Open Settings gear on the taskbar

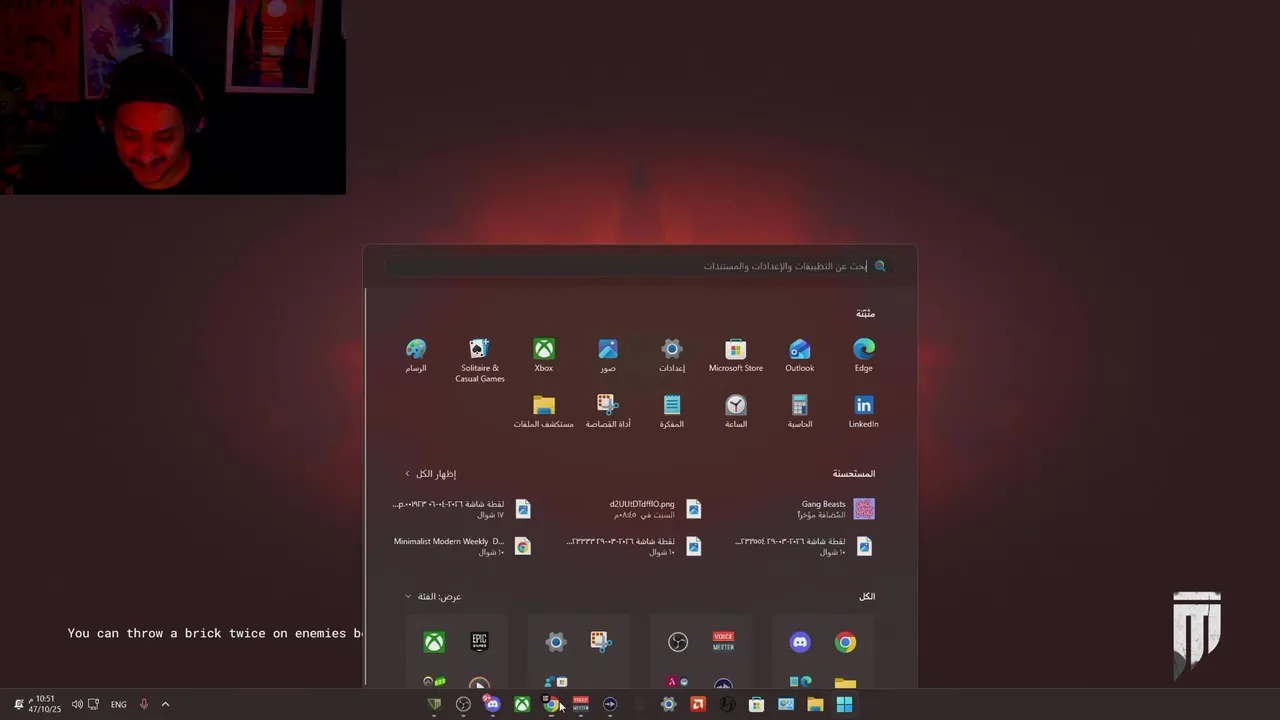(669, 704)
